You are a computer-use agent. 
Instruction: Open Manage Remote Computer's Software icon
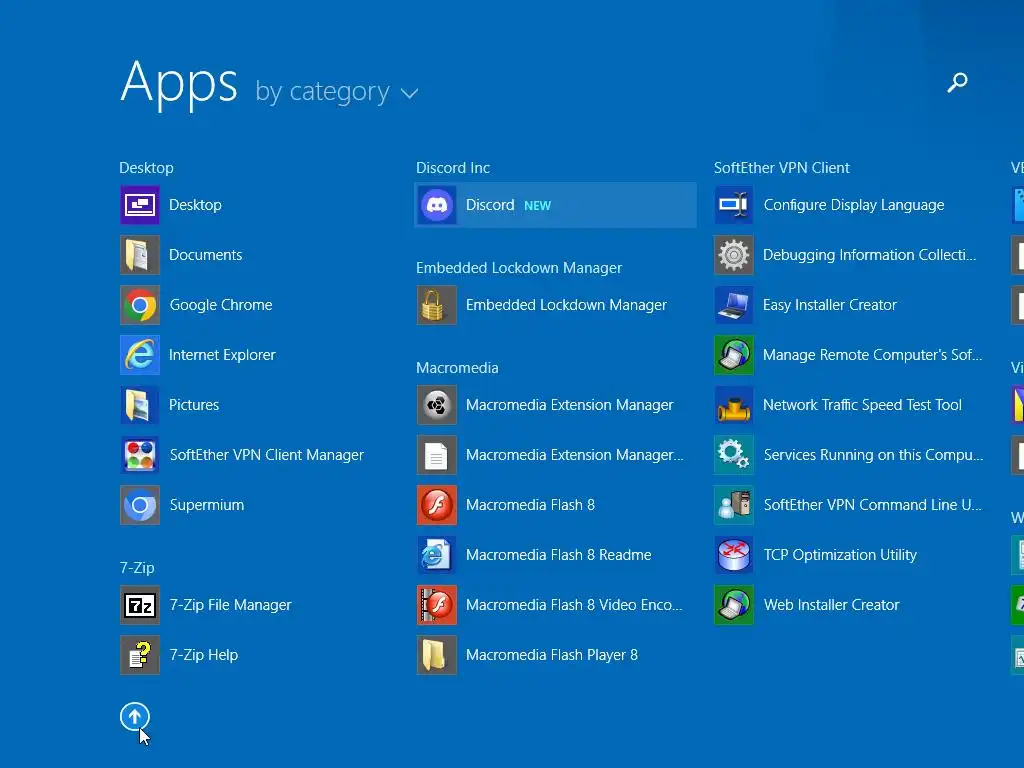coord(734,355)
